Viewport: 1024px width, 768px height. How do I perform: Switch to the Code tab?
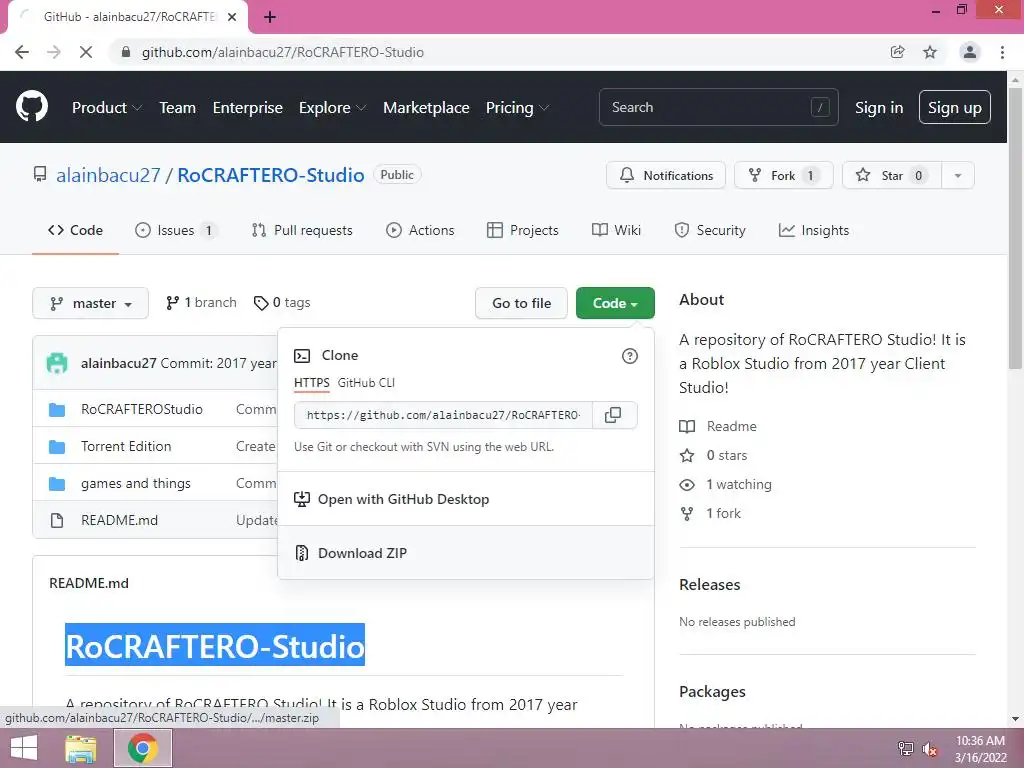click(75, 231)
